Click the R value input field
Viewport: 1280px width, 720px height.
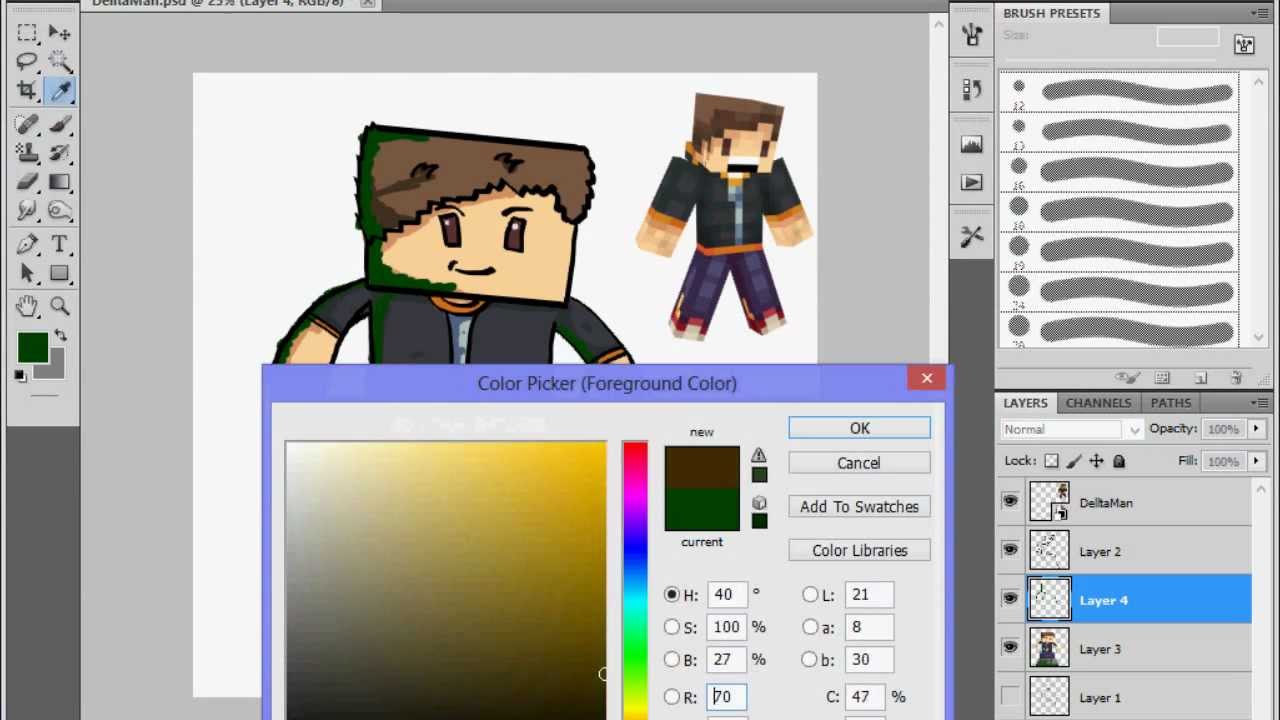(x=727, y=697)
